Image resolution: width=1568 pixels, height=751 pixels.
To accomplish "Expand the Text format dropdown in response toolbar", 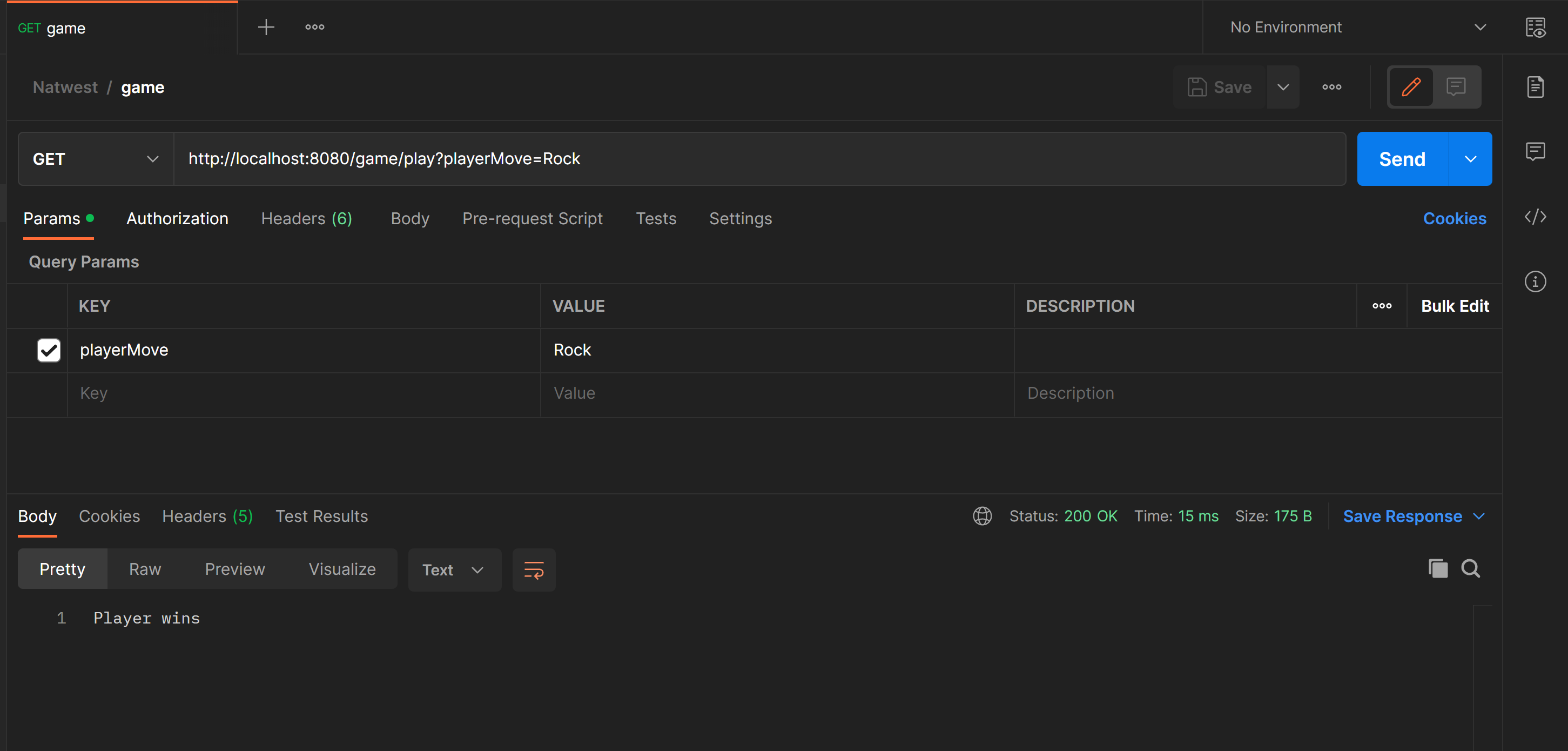I will [454, 569].
